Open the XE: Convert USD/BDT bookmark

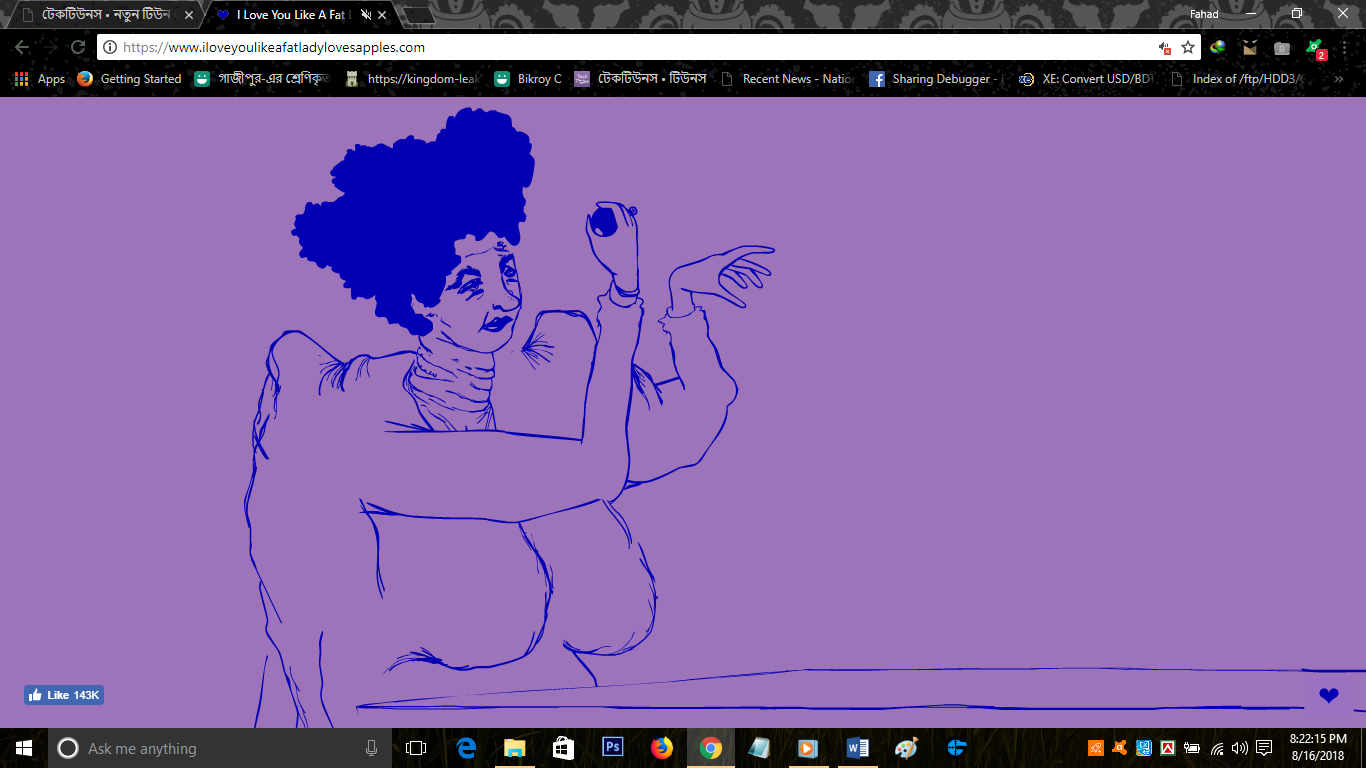point(1086,79)
